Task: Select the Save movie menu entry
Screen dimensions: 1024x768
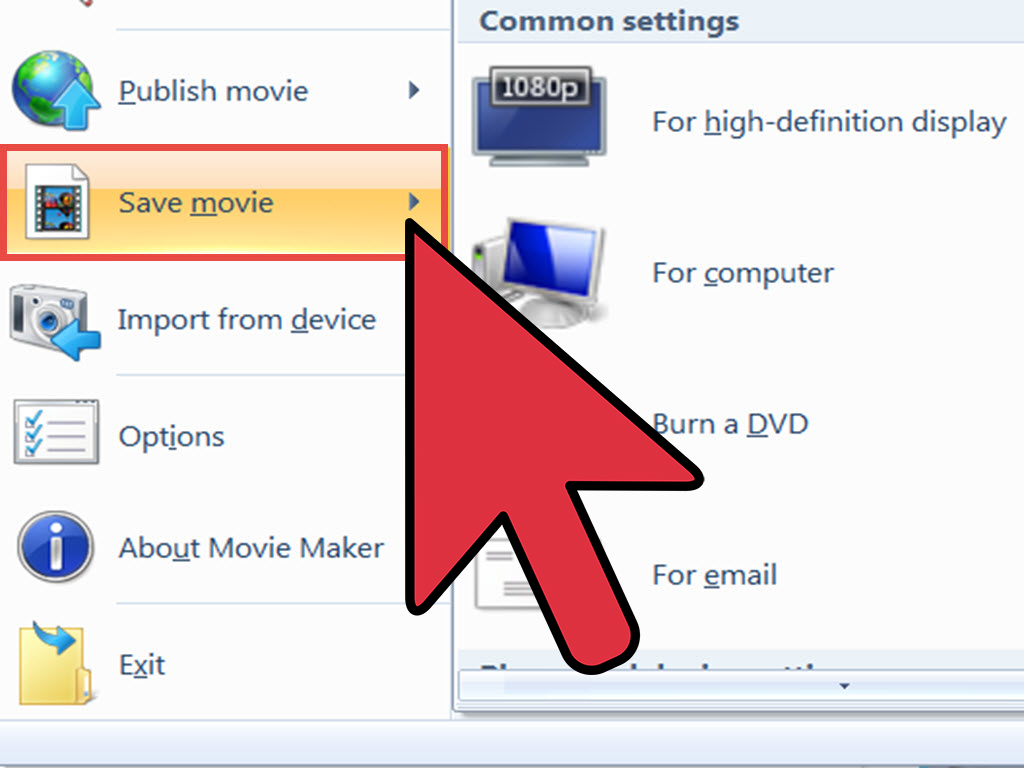Action: point(225,202)
